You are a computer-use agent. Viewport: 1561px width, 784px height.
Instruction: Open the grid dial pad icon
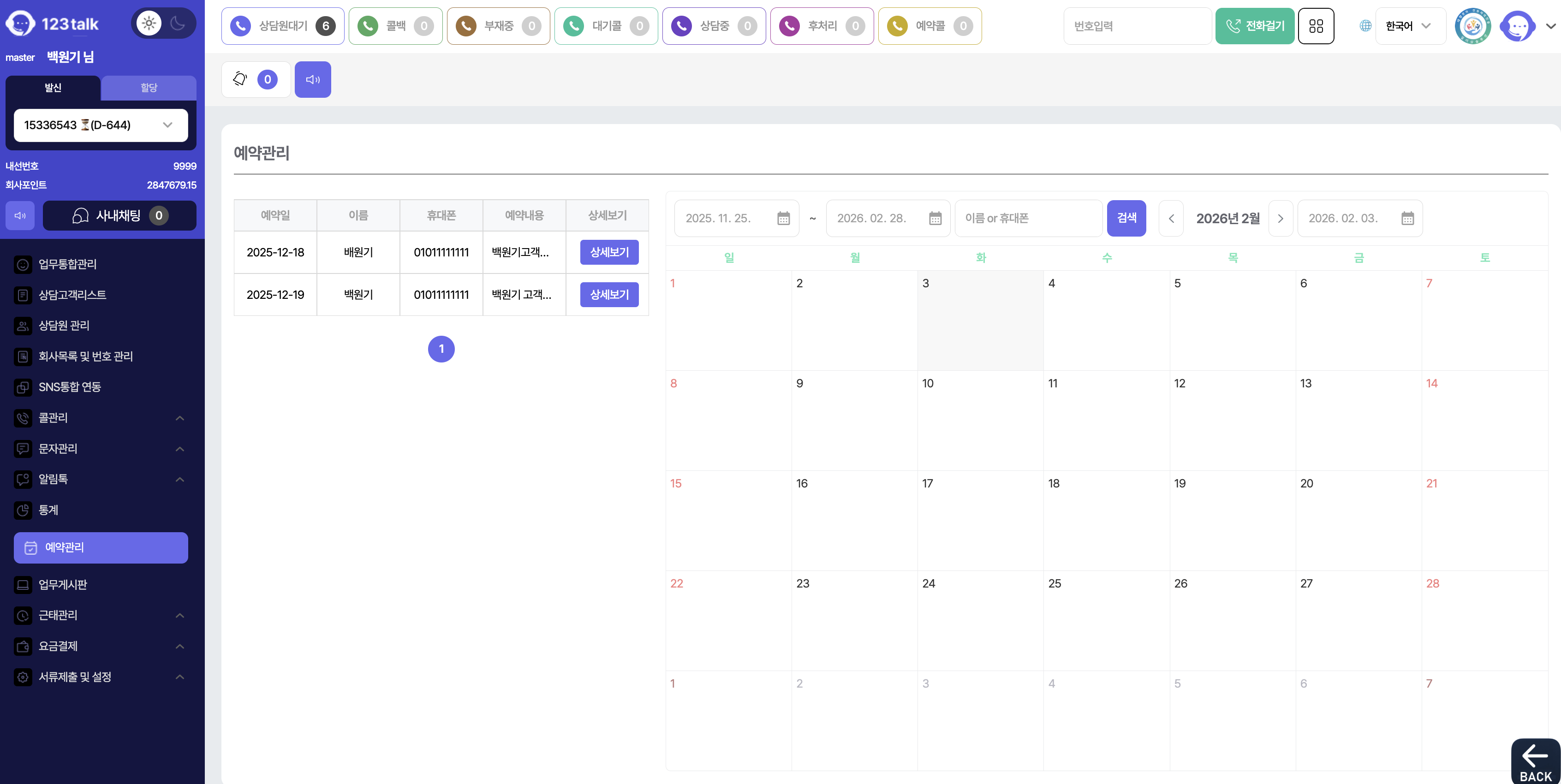pyautogui.click(x=1316, y=26)
